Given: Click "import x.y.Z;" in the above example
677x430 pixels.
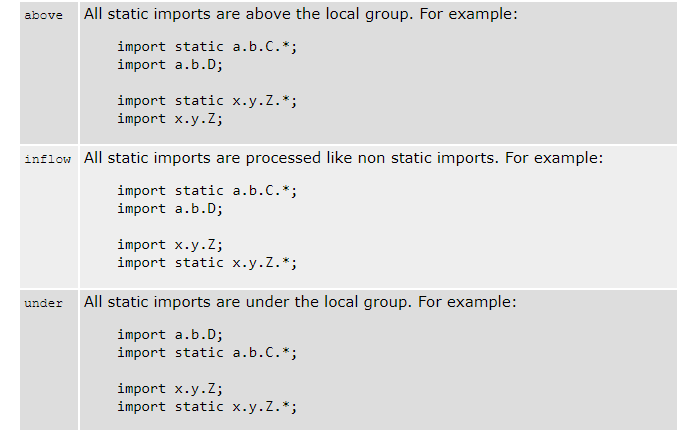Looking at the screenshot, I should pos(170,119).
